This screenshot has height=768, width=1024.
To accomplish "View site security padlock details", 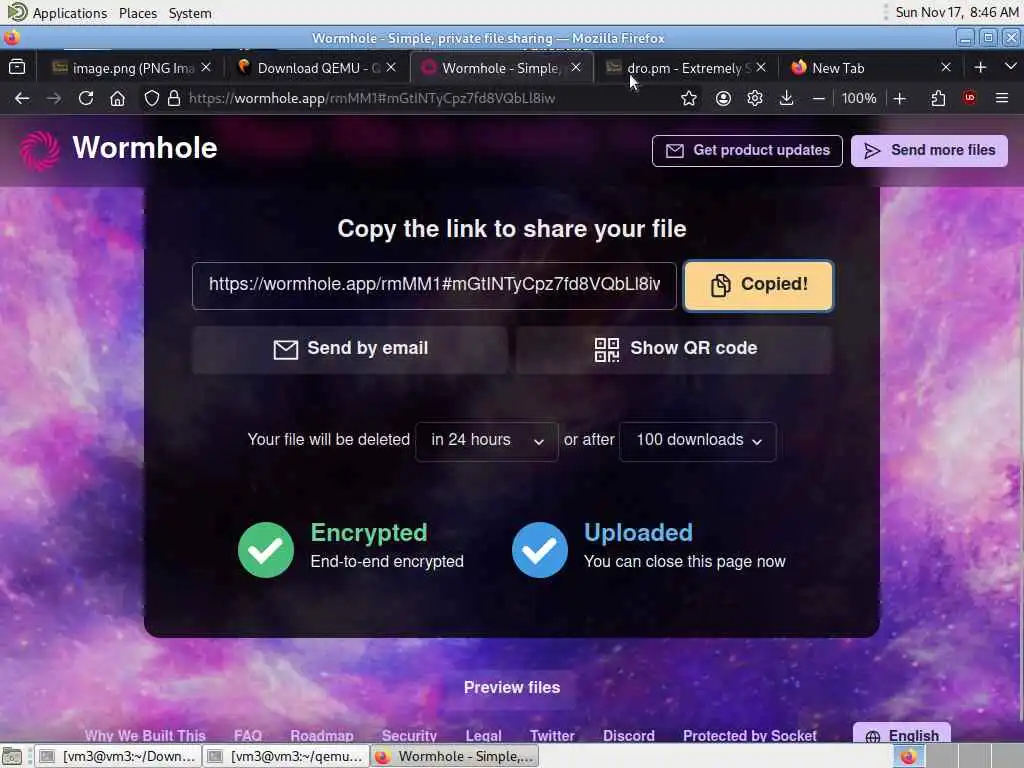I will coord(174,99).
